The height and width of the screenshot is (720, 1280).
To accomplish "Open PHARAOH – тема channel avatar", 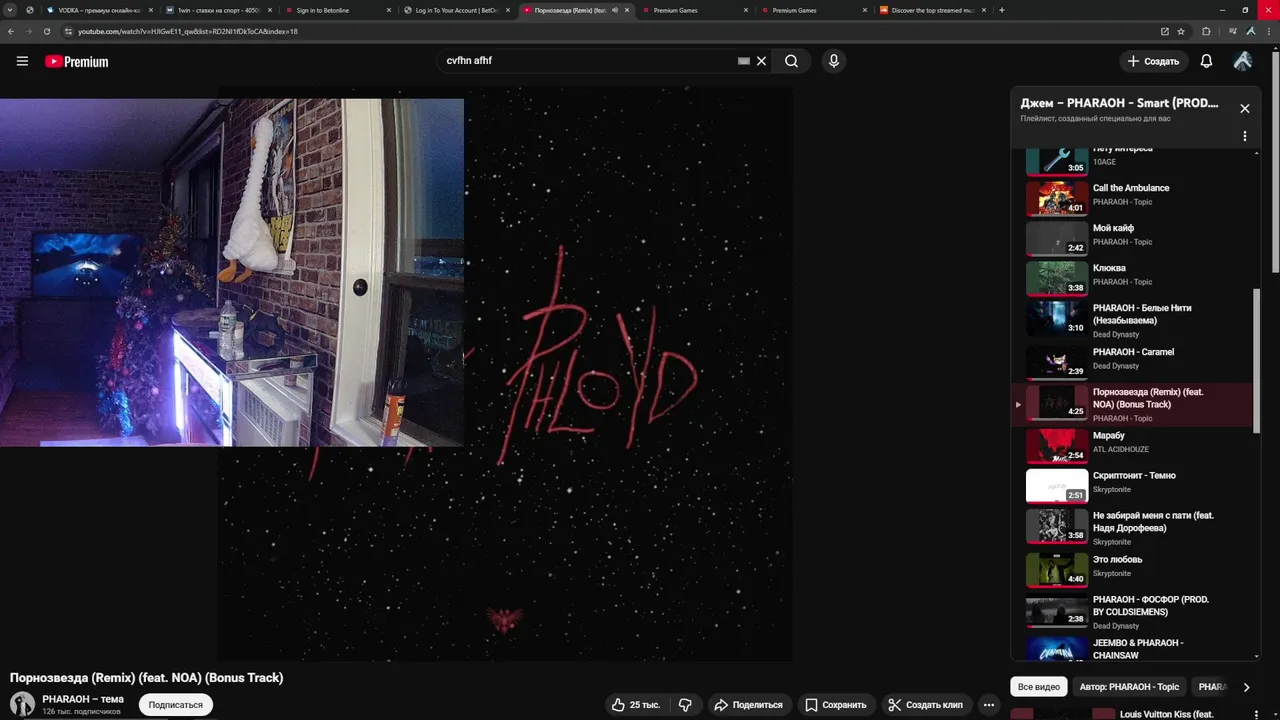I will [x=22, y=703].
